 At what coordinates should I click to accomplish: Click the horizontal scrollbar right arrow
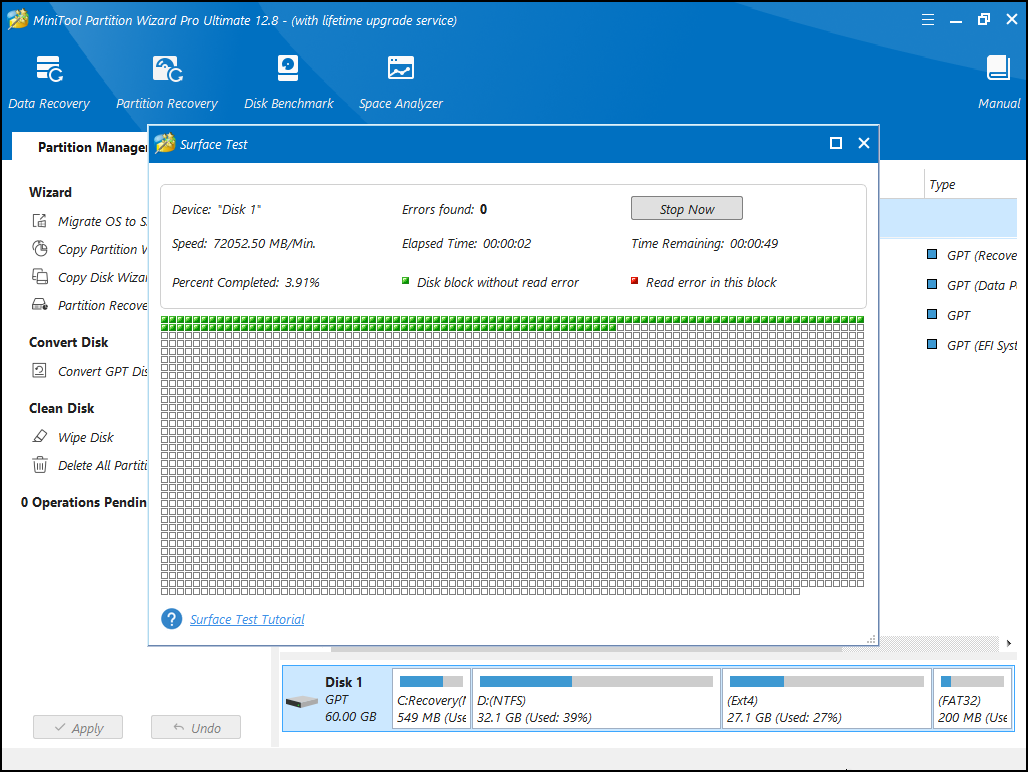[1008, 643]
